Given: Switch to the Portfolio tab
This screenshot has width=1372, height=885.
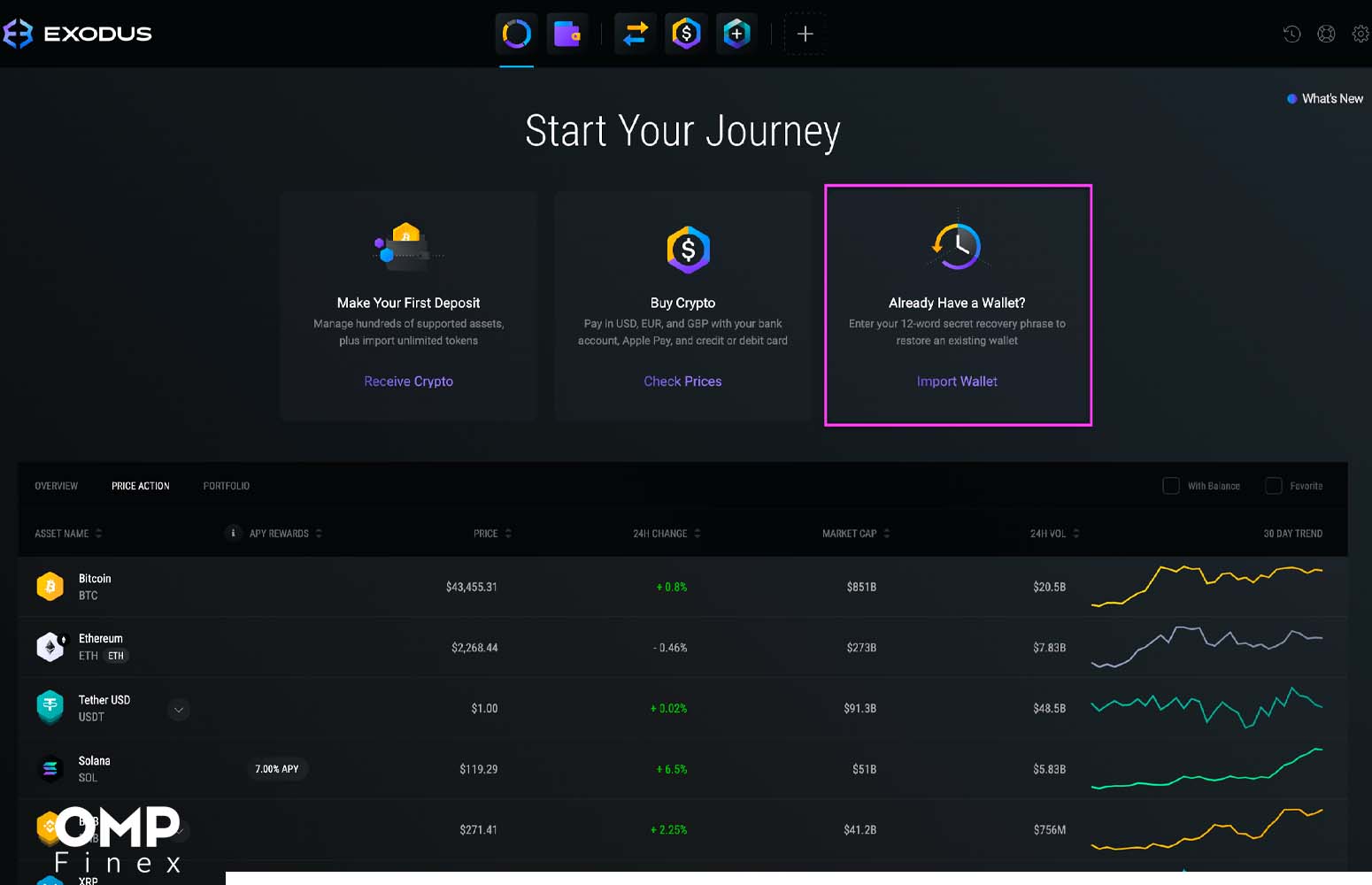Looking at the screenshot, I should (x=227, y=486).
